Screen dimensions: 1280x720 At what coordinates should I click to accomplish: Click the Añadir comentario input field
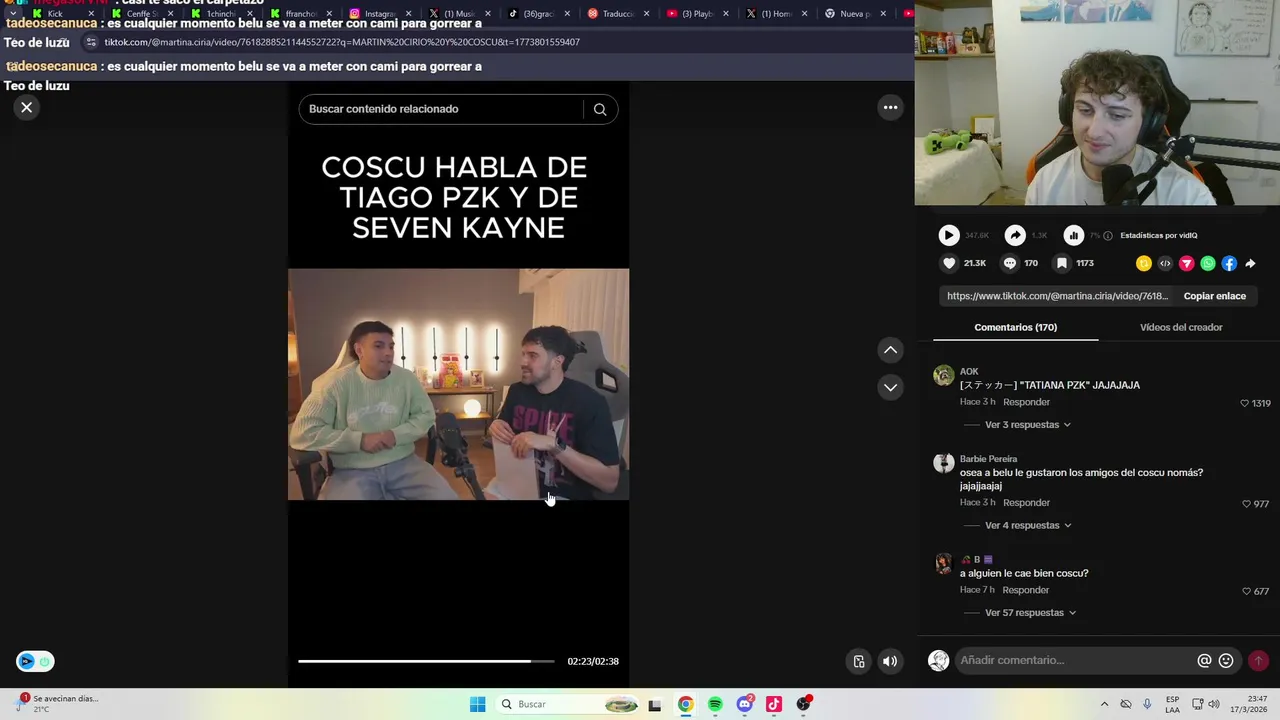click(x=1076, y=660)
